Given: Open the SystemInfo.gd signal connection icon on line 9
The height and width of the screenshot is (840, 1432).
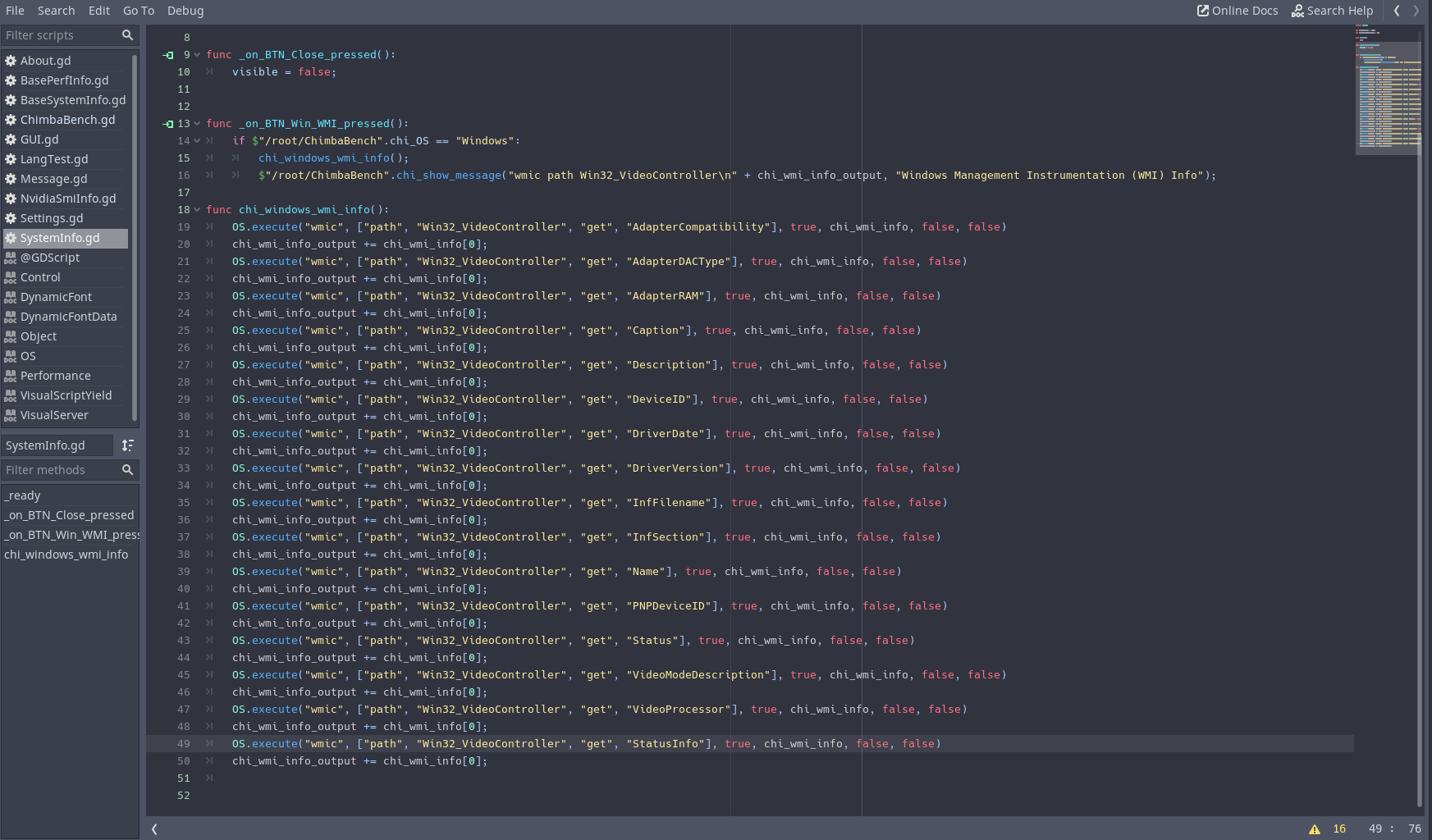Looking at the screenshot, I should click(168, 55).
